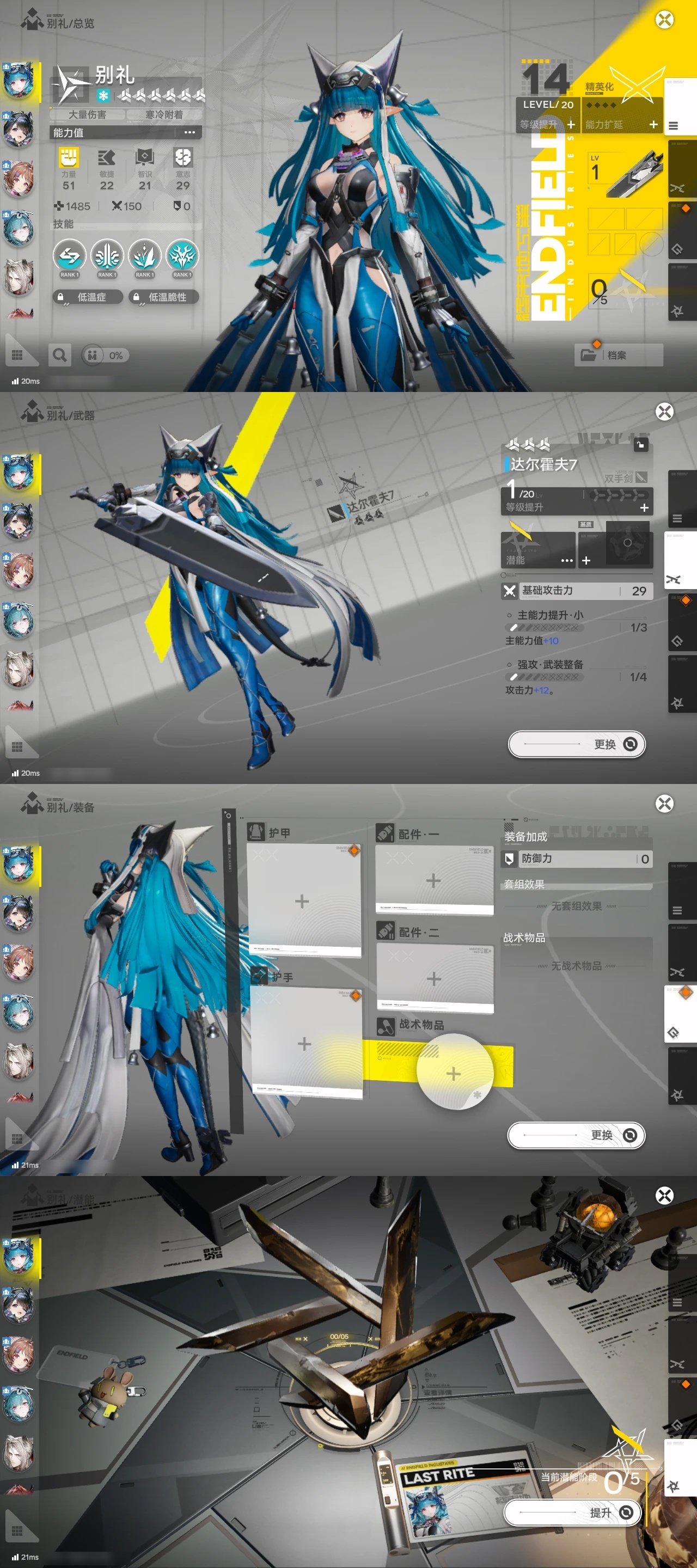Click the plus for weapon 等级提升

click(x=644, y=507)
